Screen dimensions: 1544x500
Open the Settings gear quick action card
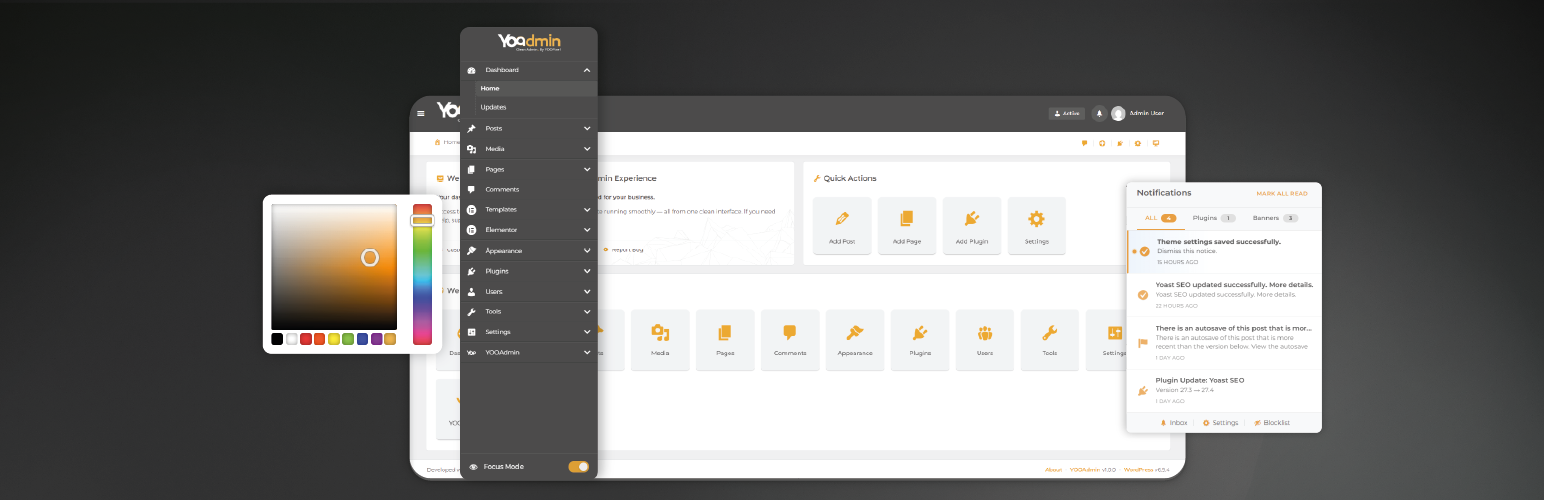tap(1037, 226)
